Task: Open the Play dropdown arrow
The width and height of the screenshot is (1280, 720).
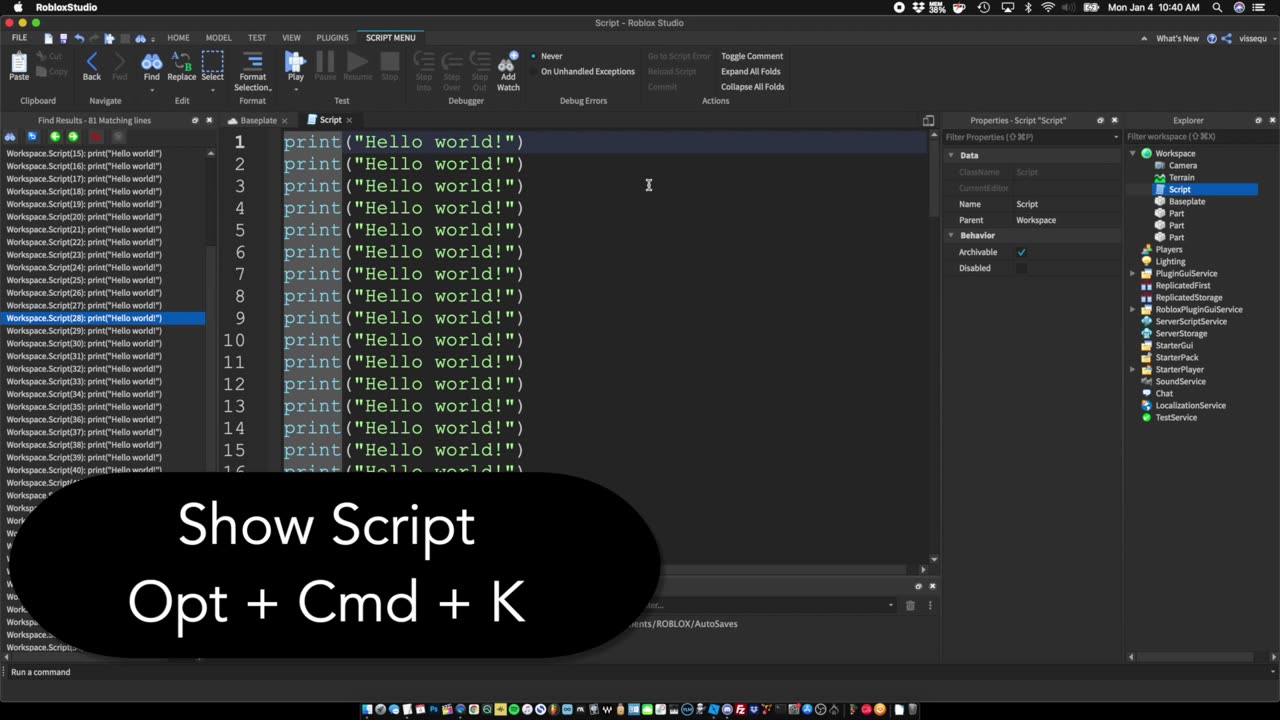Action: pyautogui.click(x=296, y=90)
